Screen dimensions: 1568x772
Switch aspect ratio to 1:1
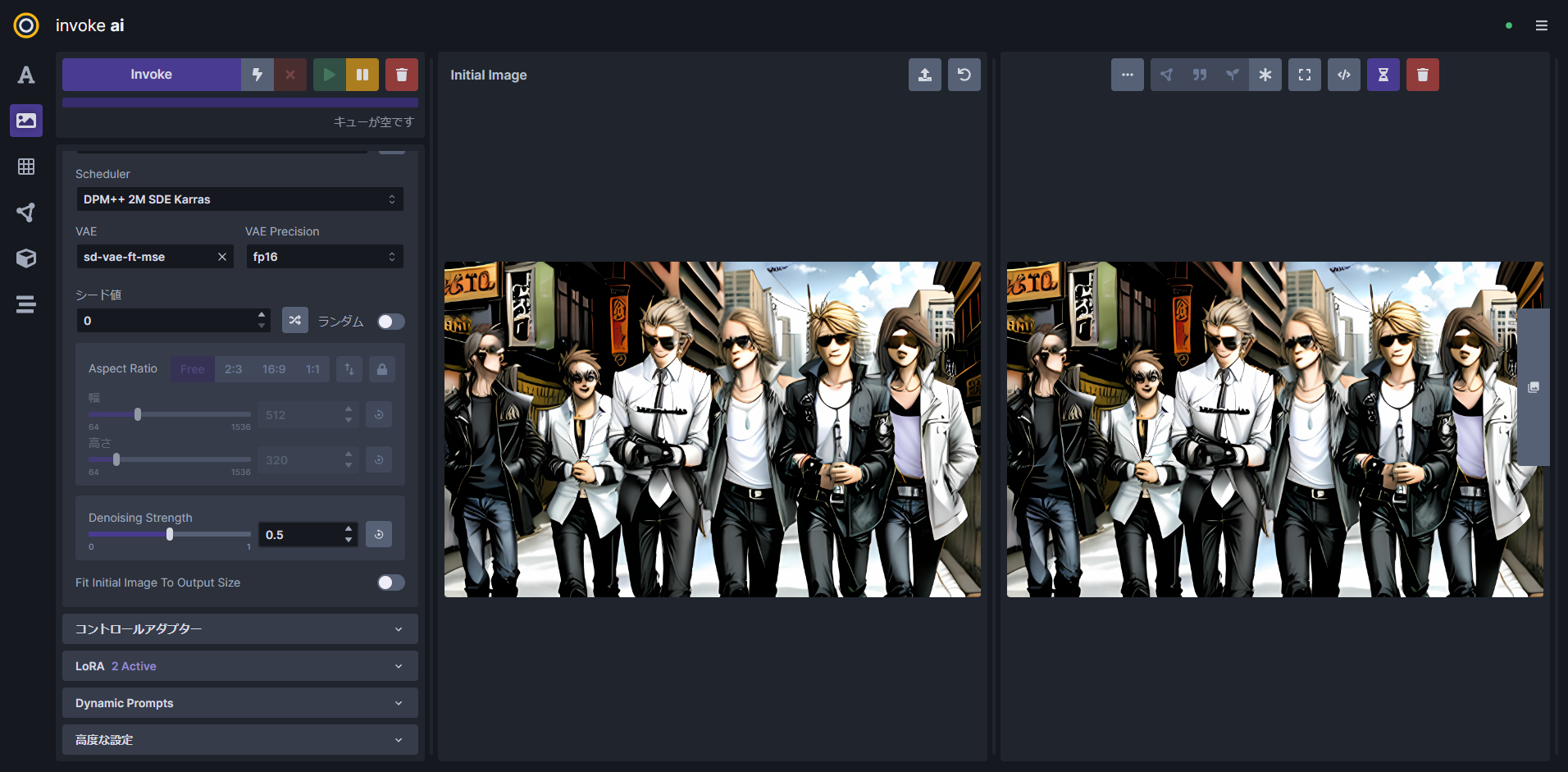coord(312,369)
